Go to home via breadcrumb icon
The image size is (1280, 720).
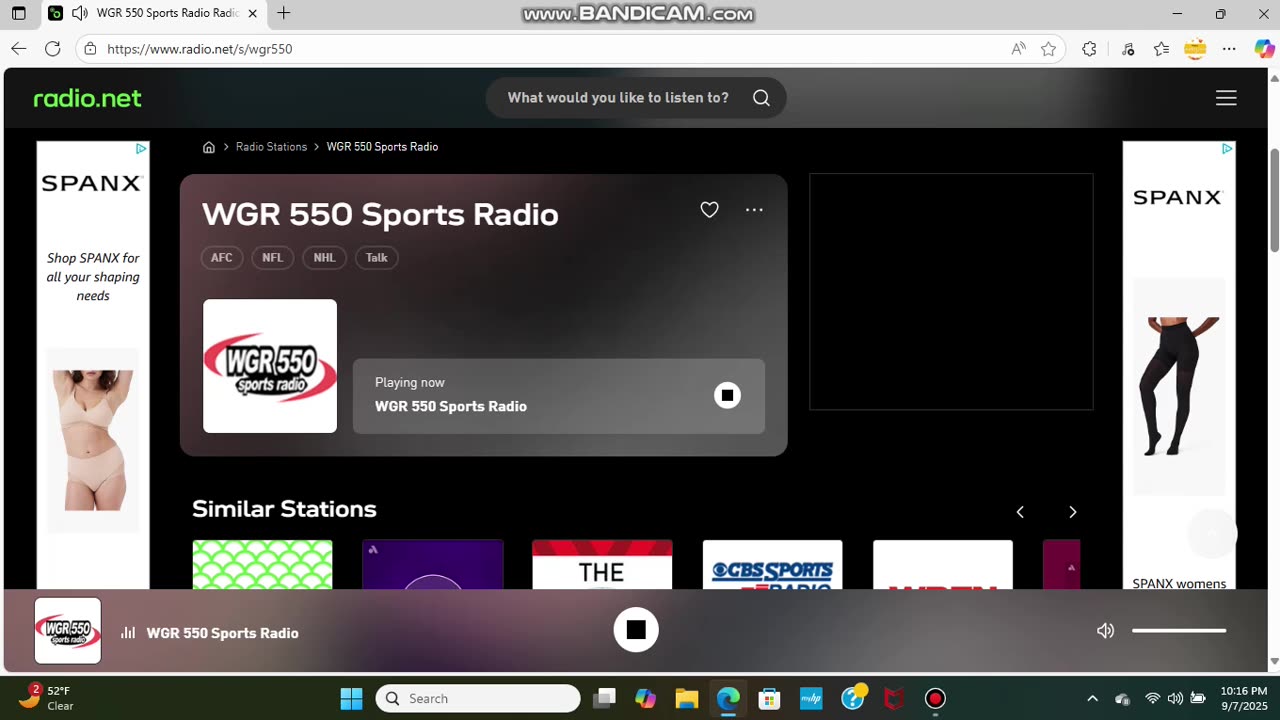tap(209, 147)
